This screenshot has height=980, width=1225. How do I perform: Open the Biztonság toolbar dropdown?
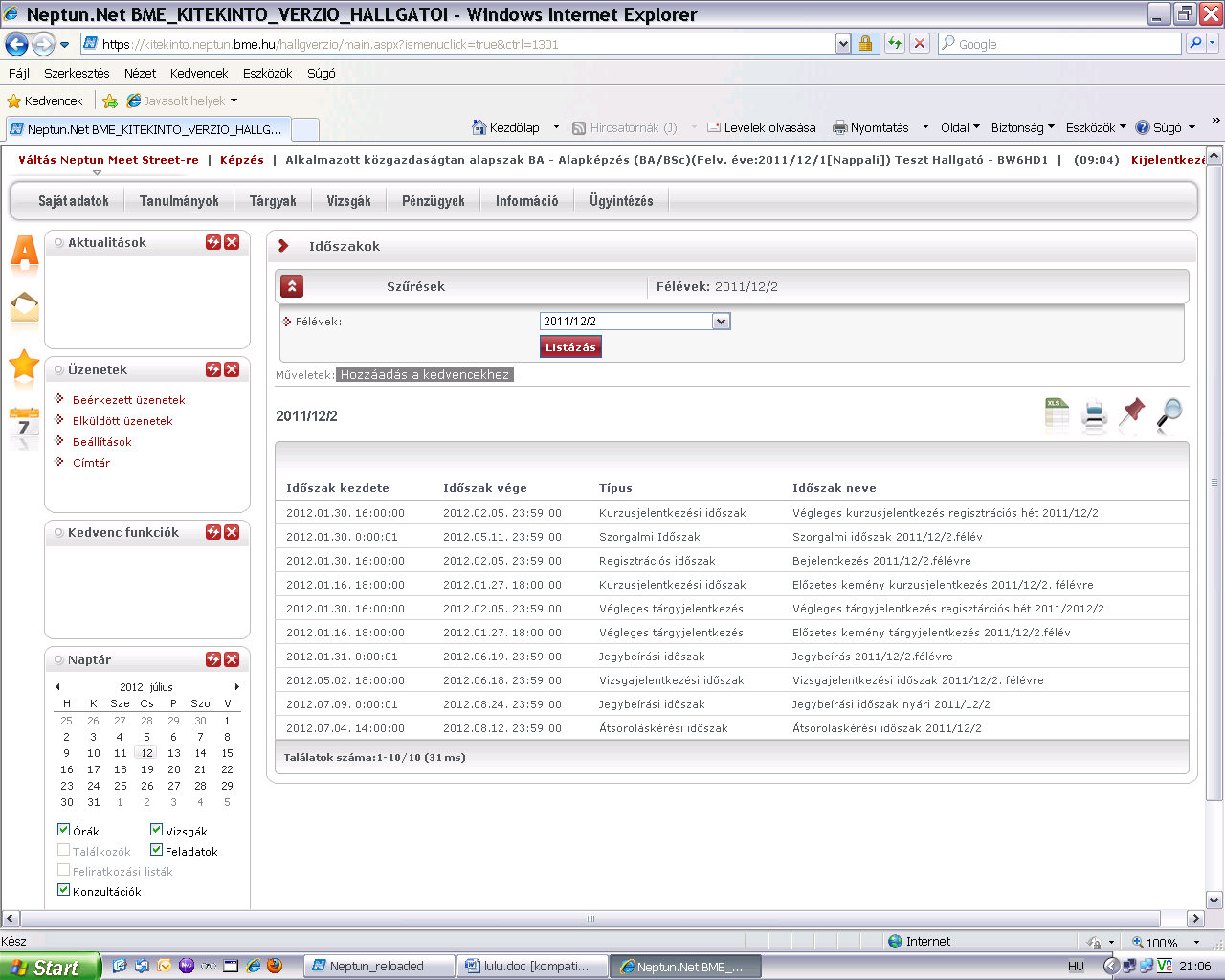[x=1022, y=127]
